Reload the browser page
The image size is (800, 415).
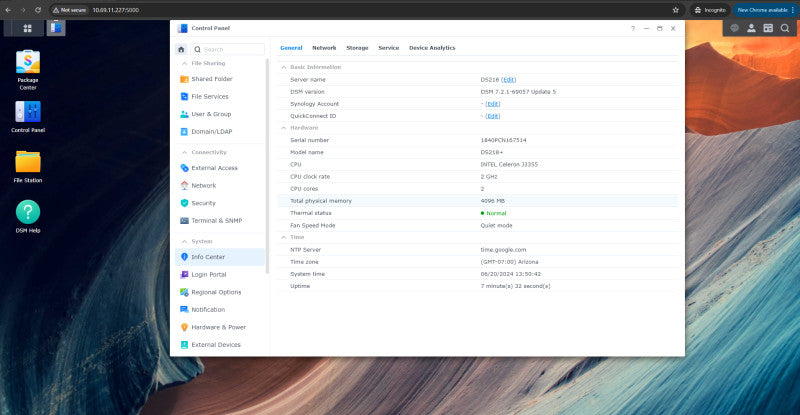pyautogui.click(x=38, y=10)
